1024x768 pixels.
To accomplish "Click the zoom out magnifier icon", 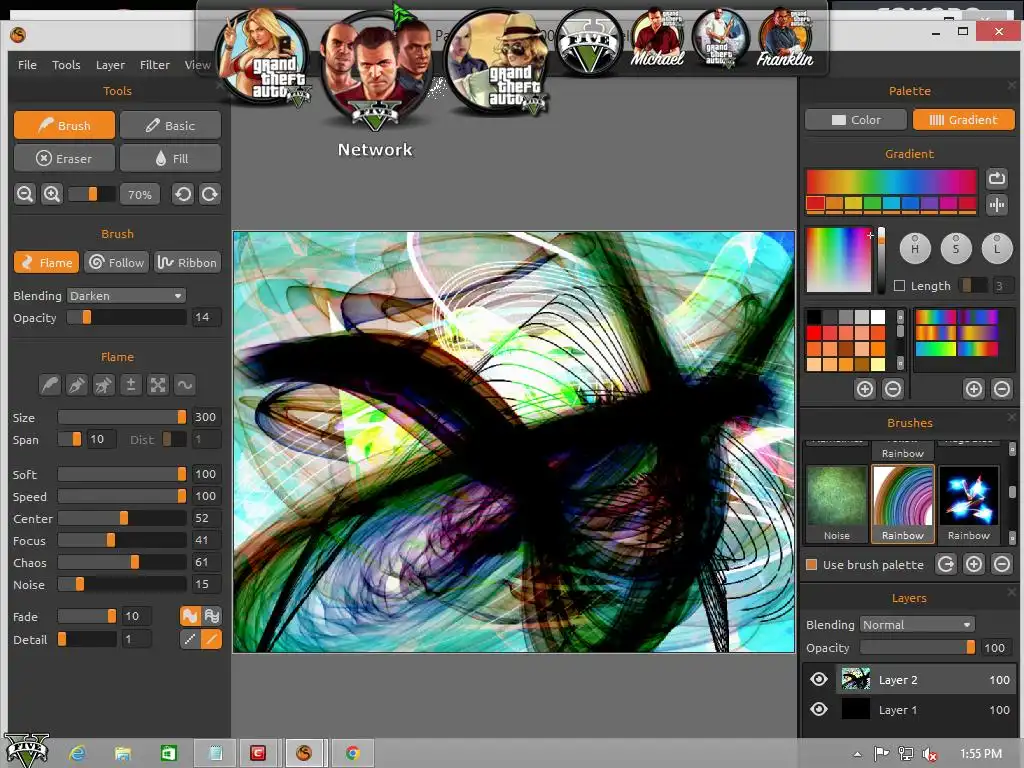I will [x=25, y=194].
